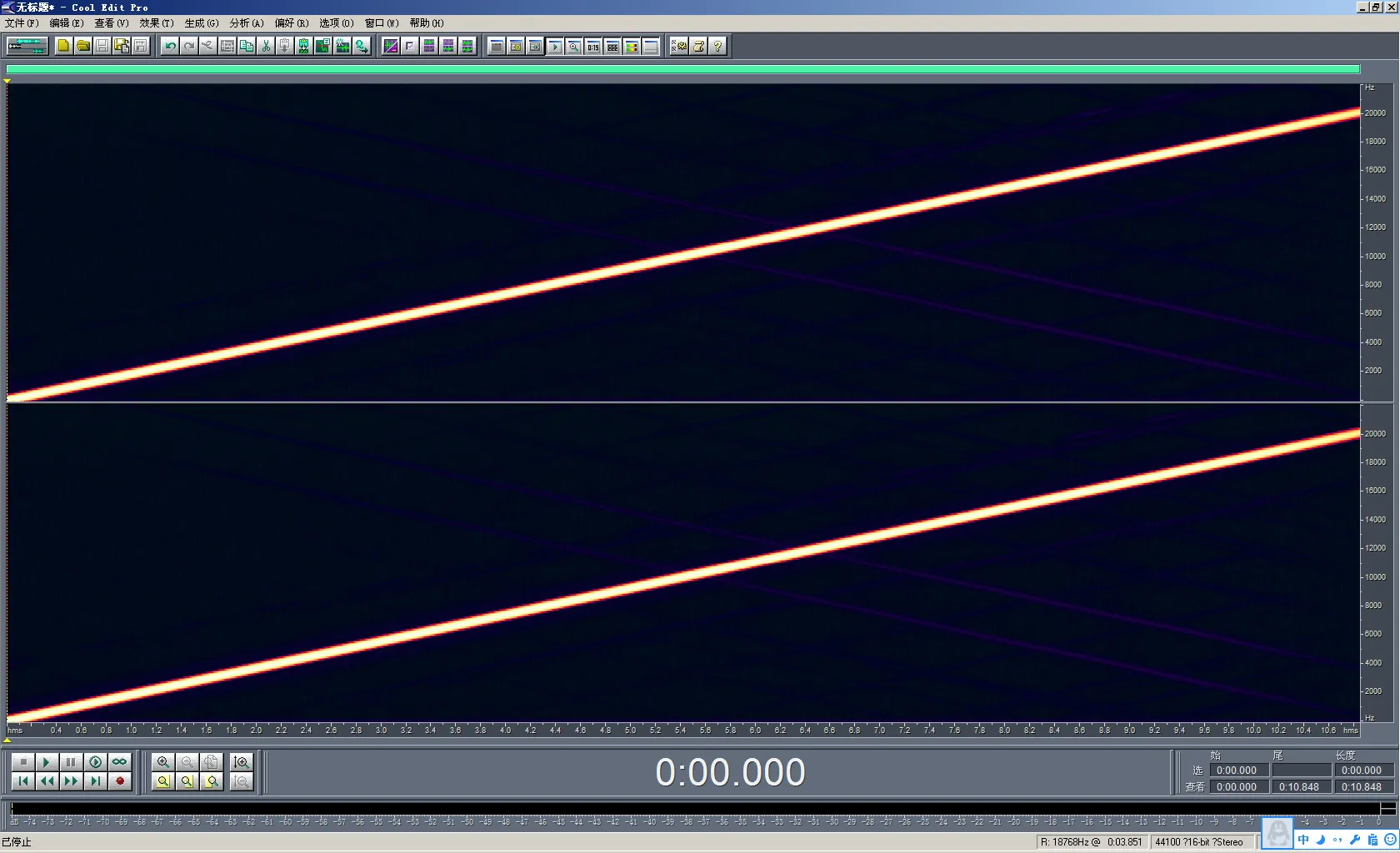Toggle the level meters icon in toolbar
Viewport: 1400px width, 853px height.
click(631, 46)
